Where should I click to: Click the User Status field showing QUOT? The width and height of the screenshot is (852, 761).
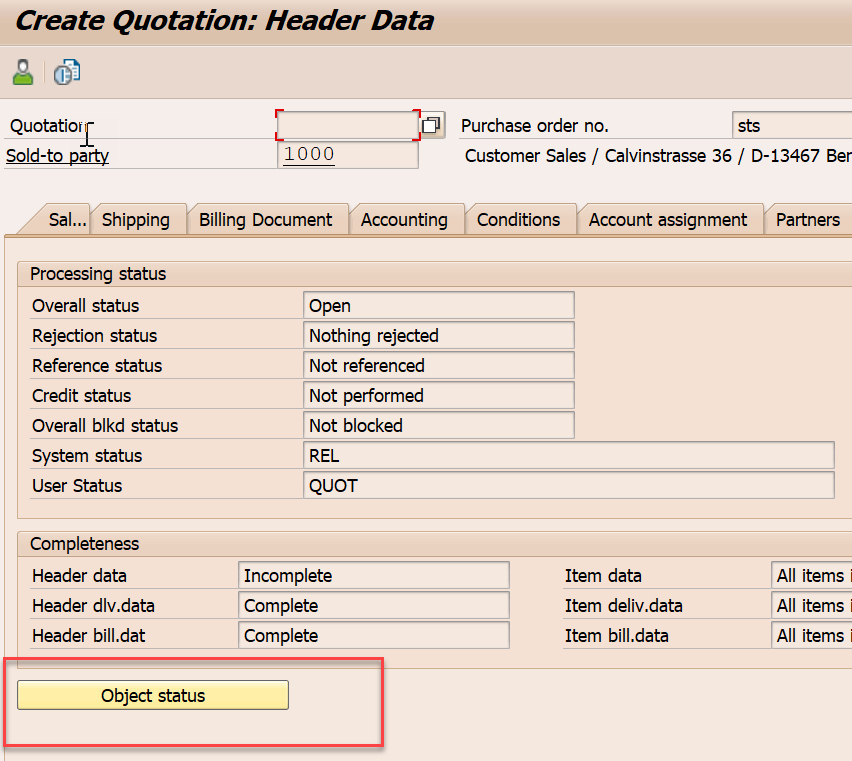(569, 485)
